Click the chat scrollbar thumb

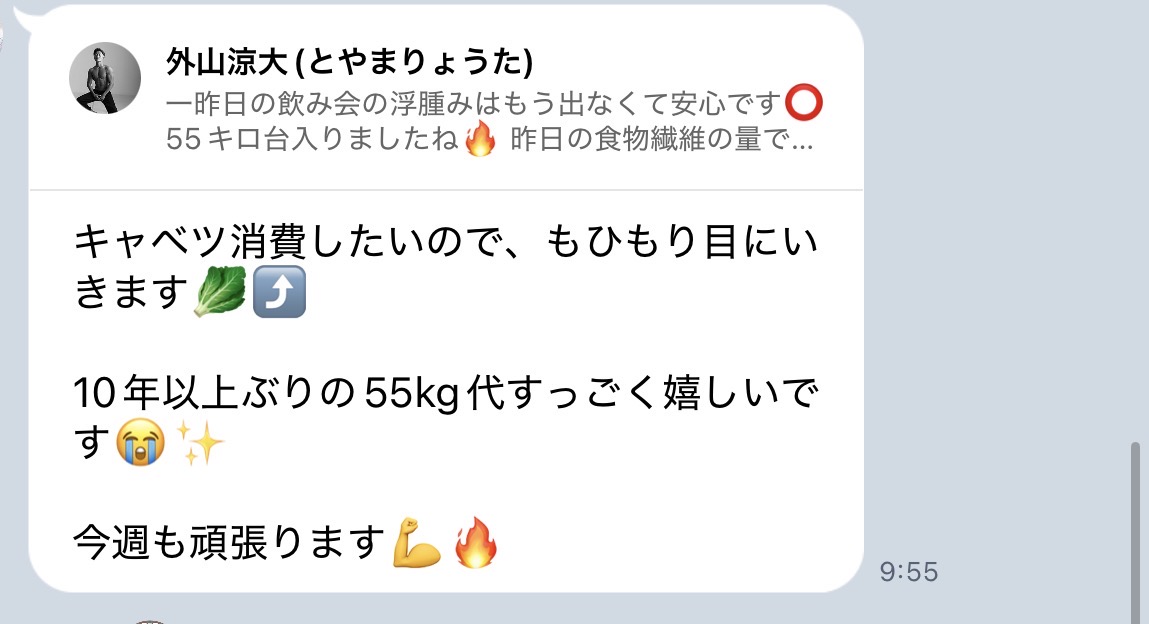click(x=1135, y=532)
